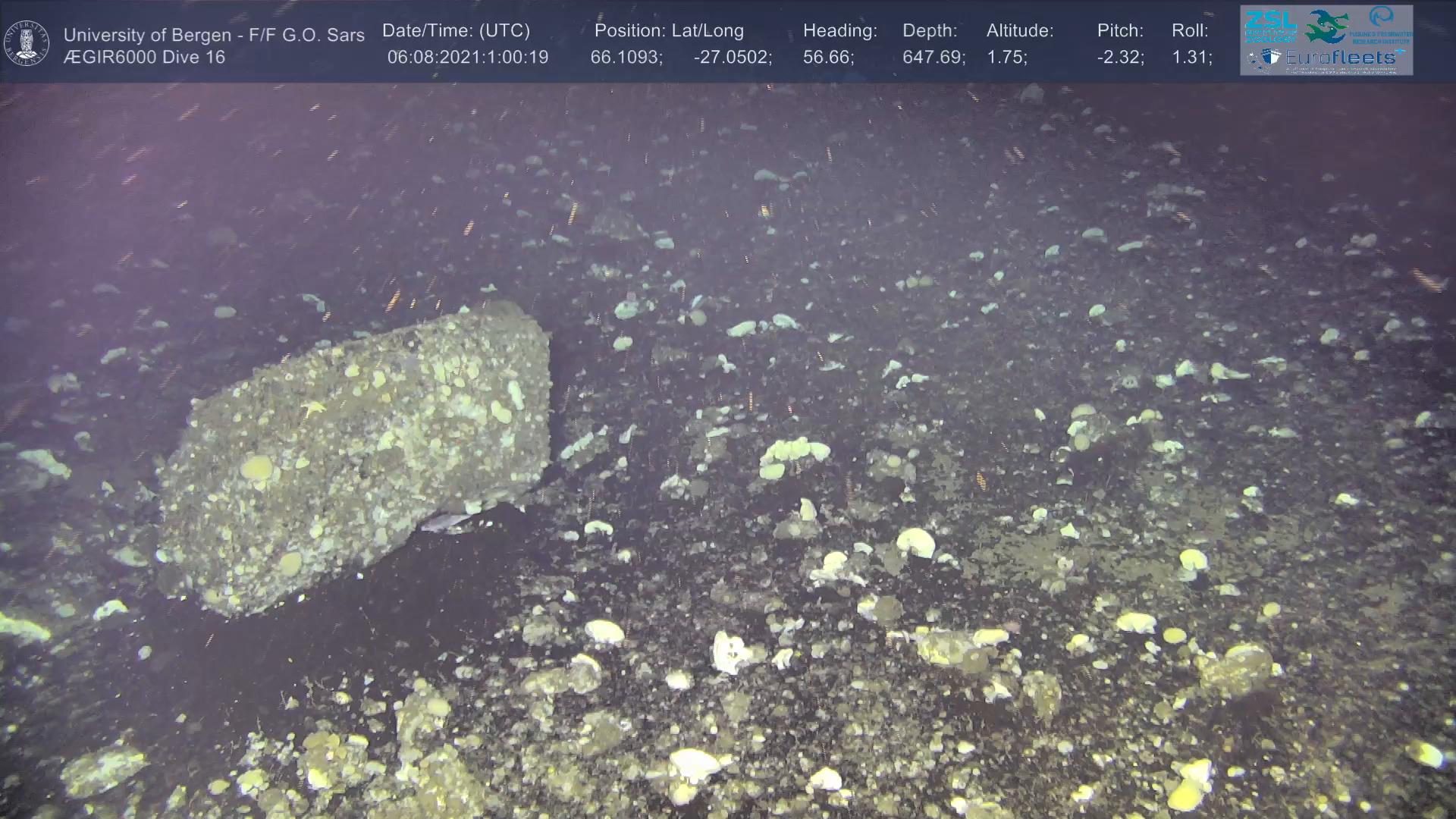Click the Pitch value -2.32
This screenshot has width=1456, height=819.
tap(1120, 58)
